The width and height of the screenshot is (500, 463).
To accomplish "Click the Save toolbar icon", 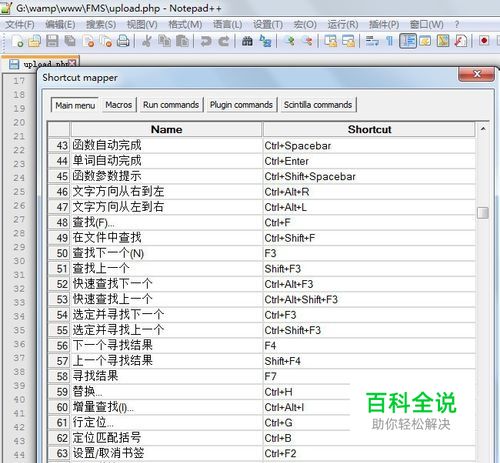I will coord(52,41).
